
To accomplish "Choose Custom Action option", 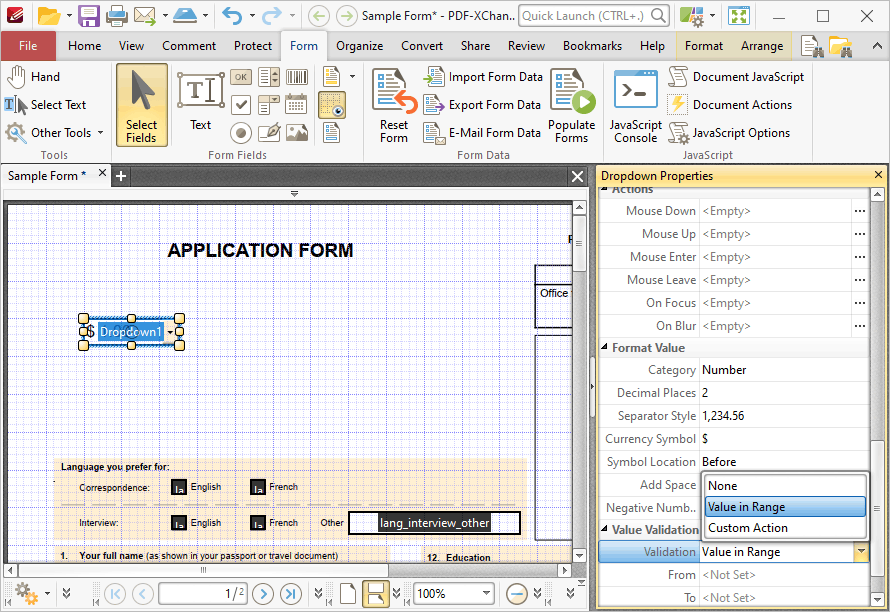I will point(786,528).
